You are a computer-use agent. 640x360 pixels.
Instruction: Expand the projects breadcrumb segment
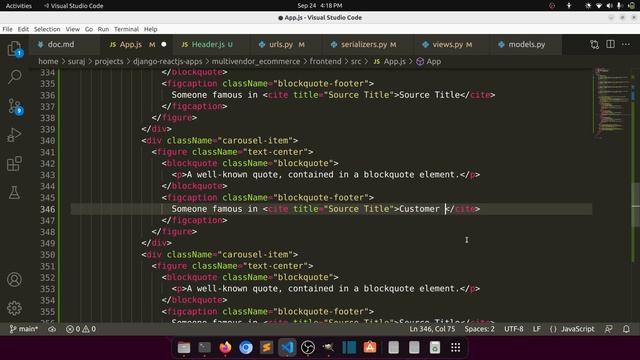tap(109, 61)
